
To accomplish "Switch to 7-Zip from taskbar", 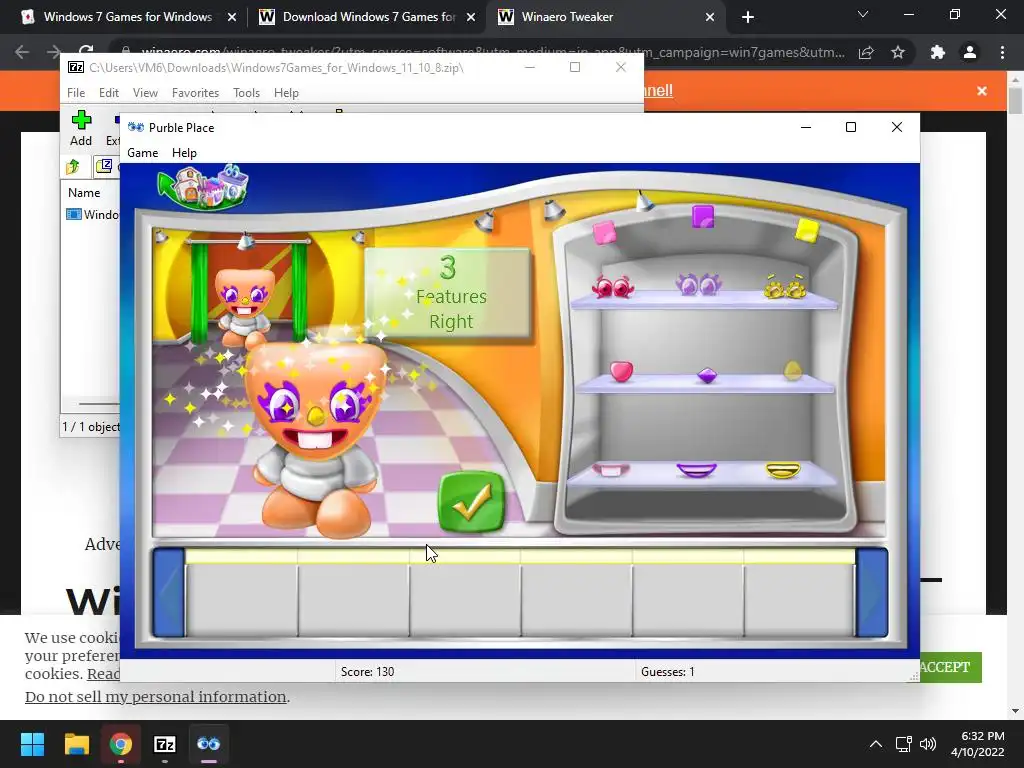I will pyautogui.click(x=165, y=744).
